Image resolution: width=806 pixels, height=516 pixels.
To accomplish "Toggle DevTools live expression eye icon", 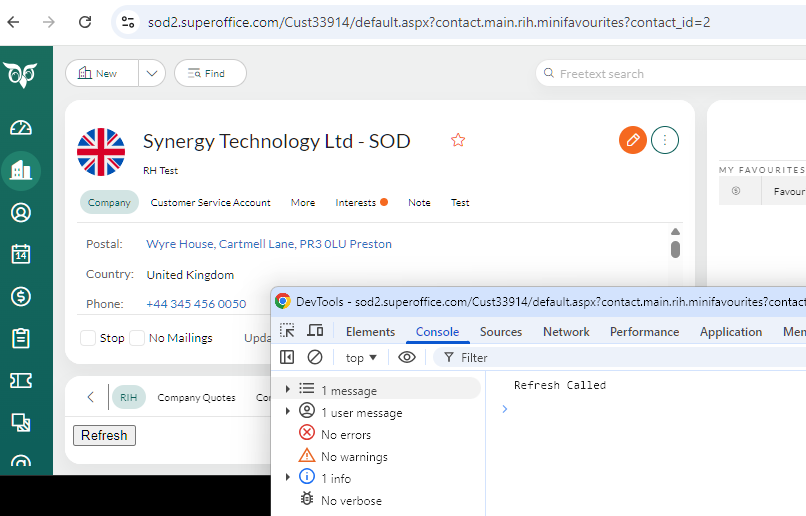I will click(407, 357).
